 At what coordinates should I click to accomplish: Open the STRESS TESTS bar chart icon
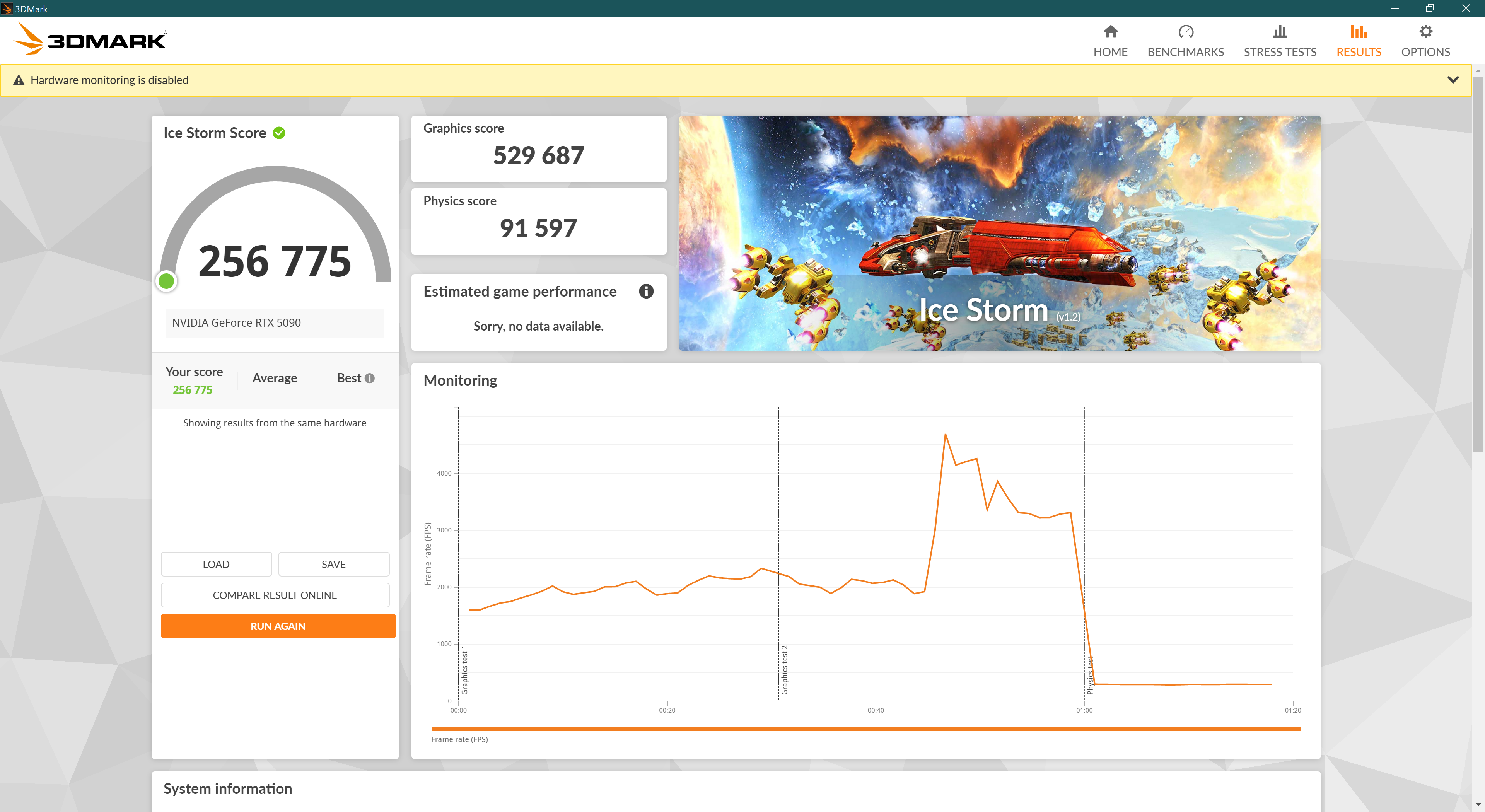coord(1280,31)
